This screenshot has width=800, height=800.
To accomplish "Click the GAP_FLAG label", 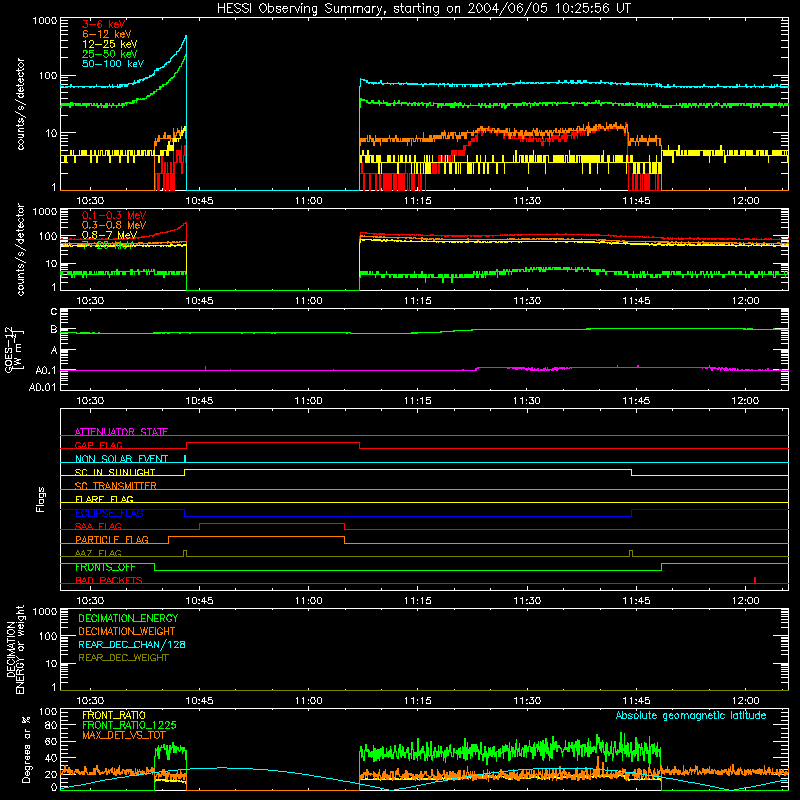I will coord(98,445).
